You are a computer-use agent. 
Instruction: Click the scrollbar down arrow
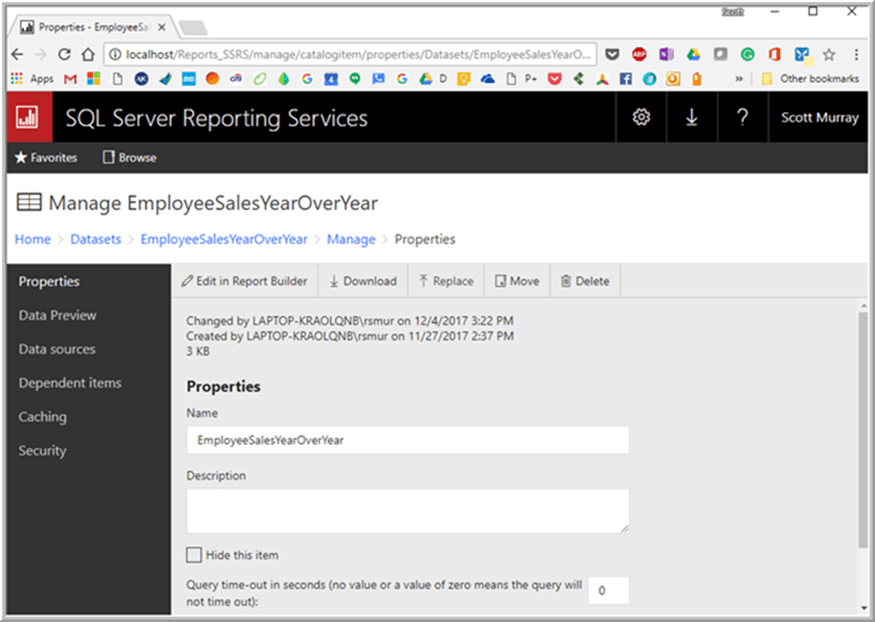(x=863, y=607)
